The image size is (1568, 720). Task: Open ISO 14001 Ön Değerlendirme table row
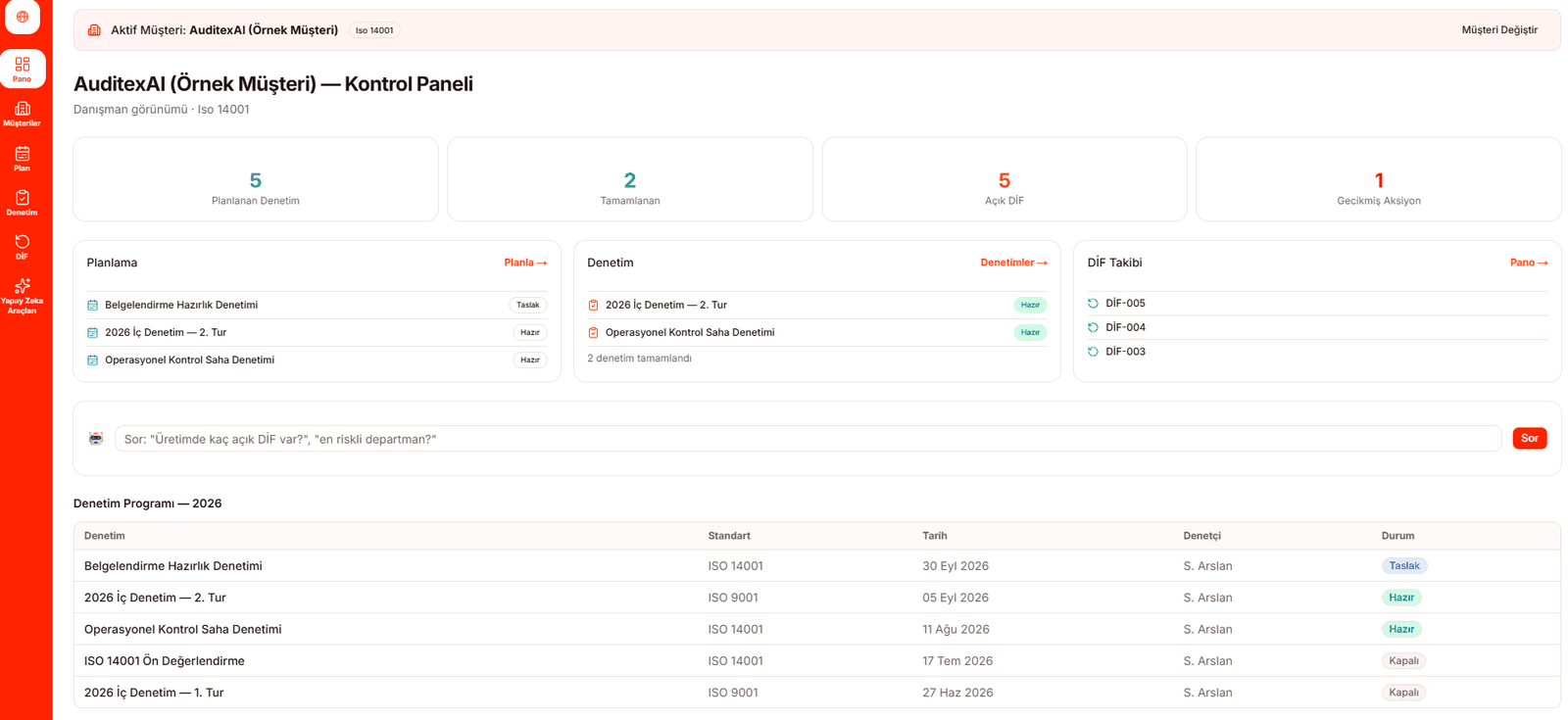pyautogui.click(x=817, y=661)
